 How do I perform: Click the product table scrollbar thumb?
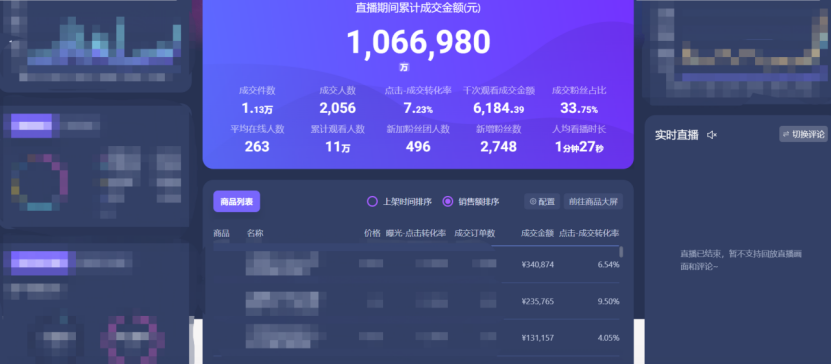pyautogui.click(x=621, y=252)
